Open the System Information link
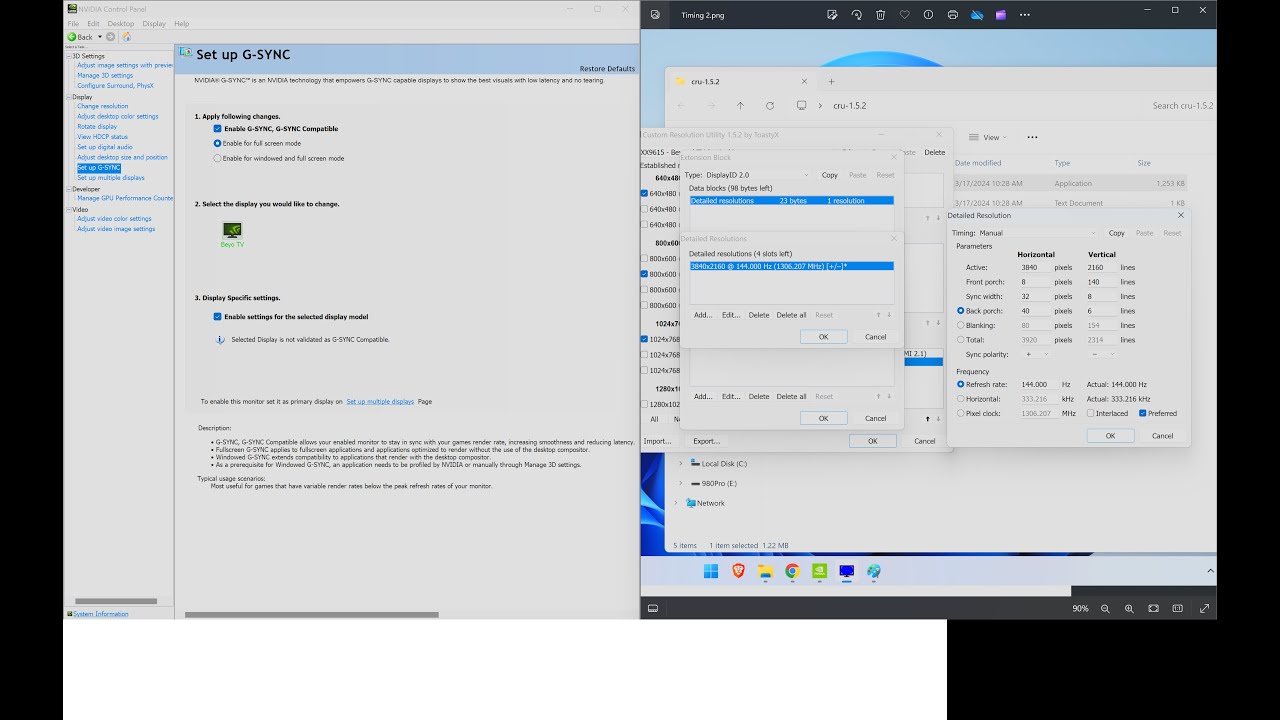The height and width of the screenshot is (720, 1280). 100,614
